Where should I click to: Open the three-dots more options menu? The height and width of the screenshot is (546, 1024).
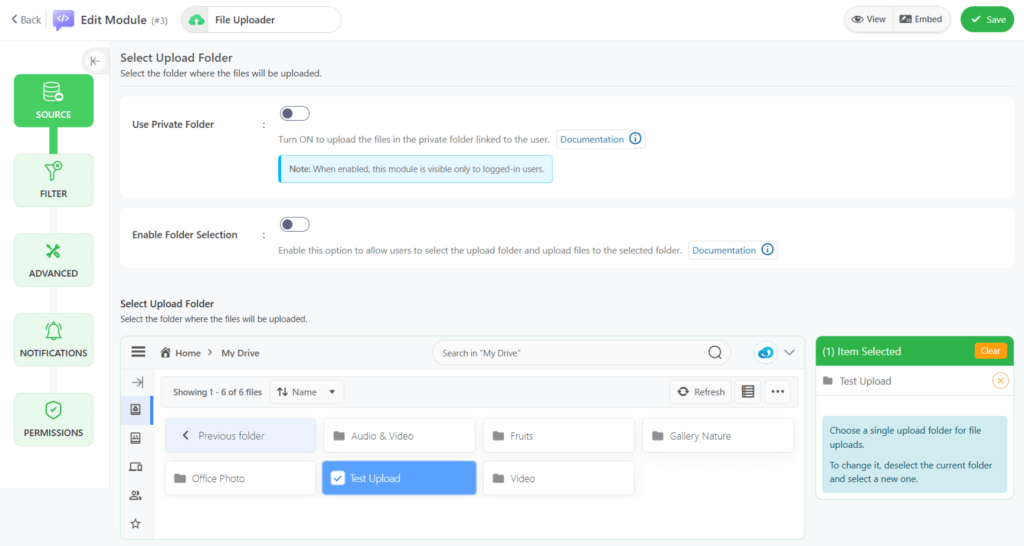778,392
